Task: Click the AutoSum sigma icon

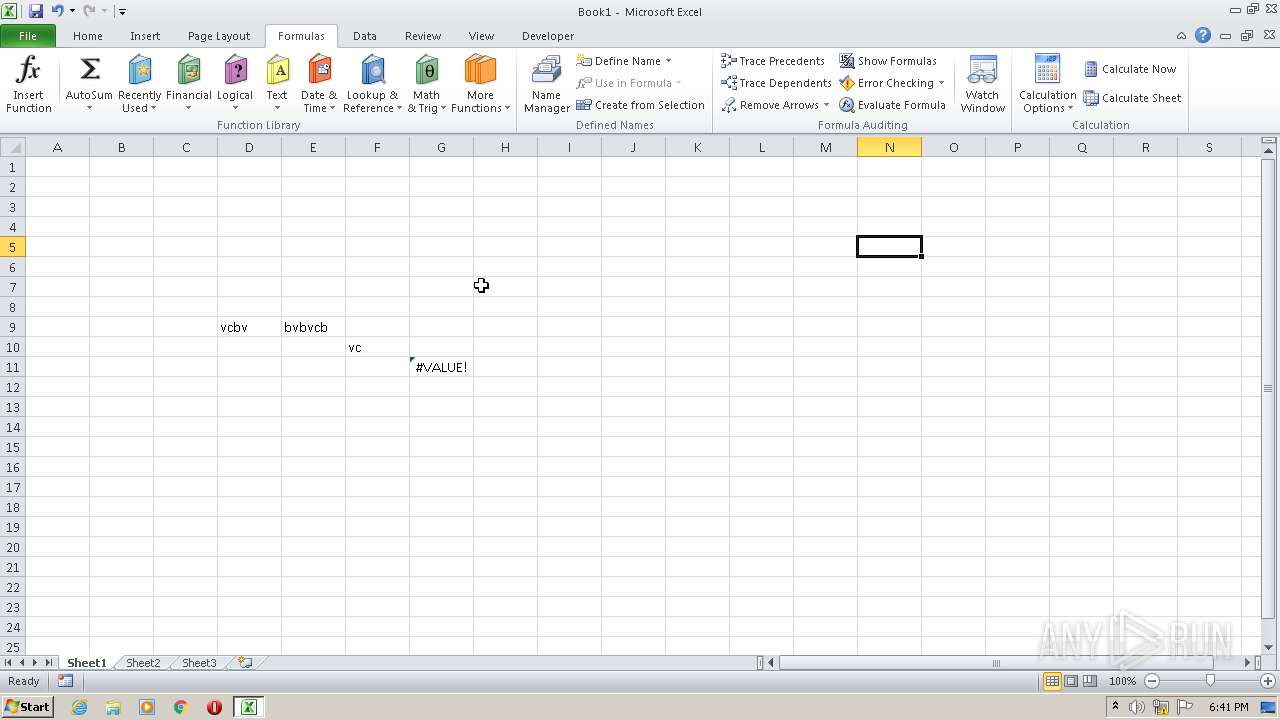Action: pyautogui.click(x=89, y=70)
